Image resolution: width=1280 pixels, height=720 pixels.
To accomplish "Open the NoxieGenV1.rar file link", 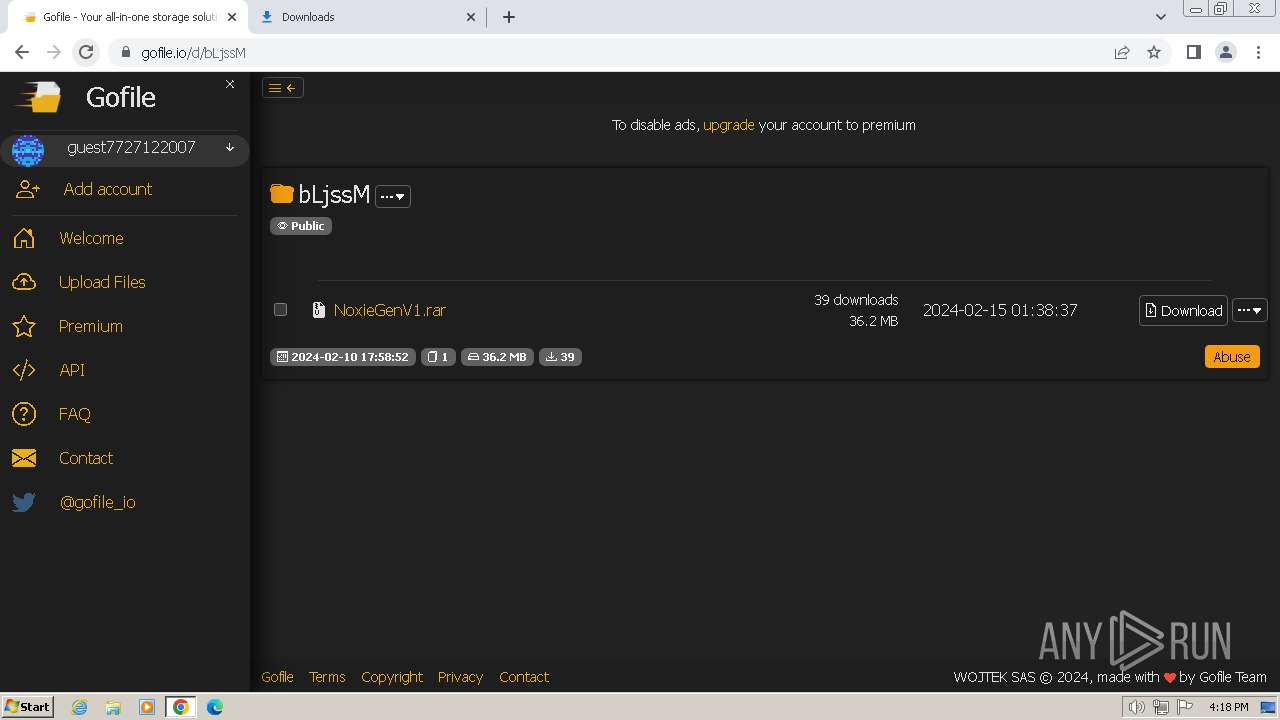I will (x=390, y=310).
